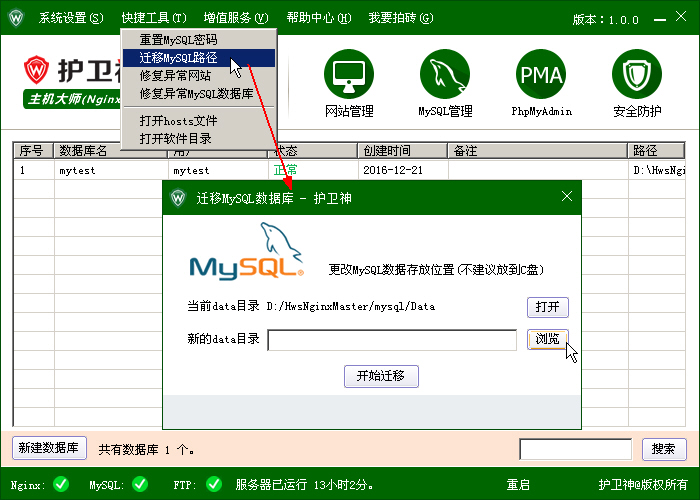
Task: Open the MySQL管理 dolphin icon
Action: 445,74
